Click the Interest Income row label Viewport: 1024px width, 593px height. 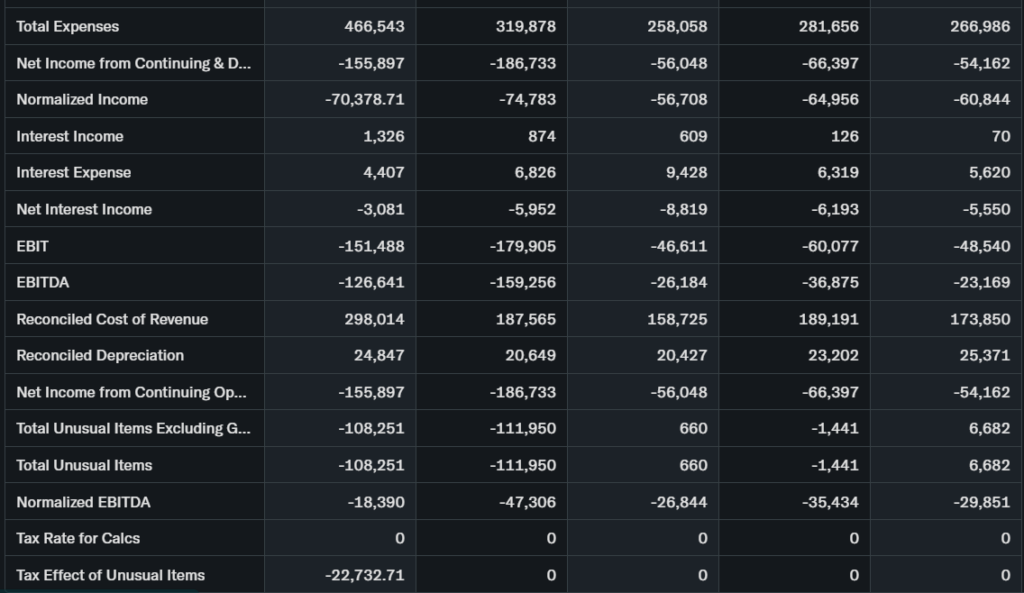click(70, 136)
